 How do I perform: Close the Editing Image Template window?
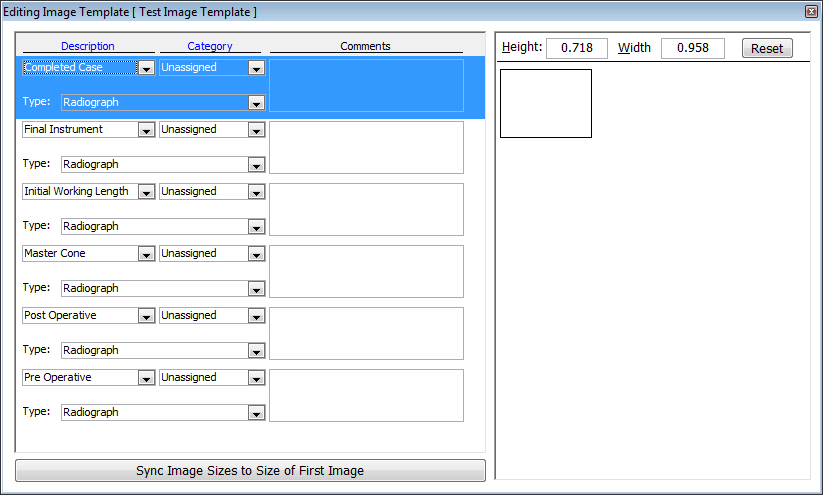(811, 11)
